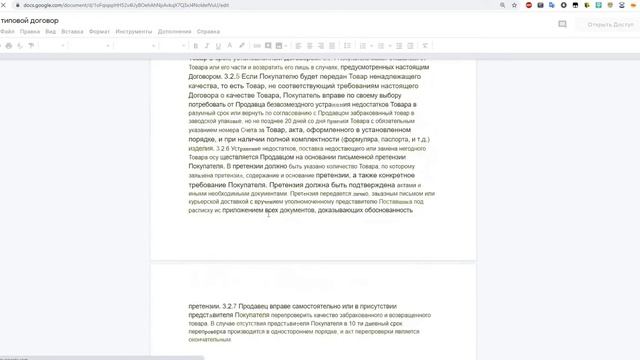This screenshot has height=360, width=640.
Task: Click text 'потребовать от Продавца безвозмездного'
Action: pyautogui.click(x=251, y=104)
